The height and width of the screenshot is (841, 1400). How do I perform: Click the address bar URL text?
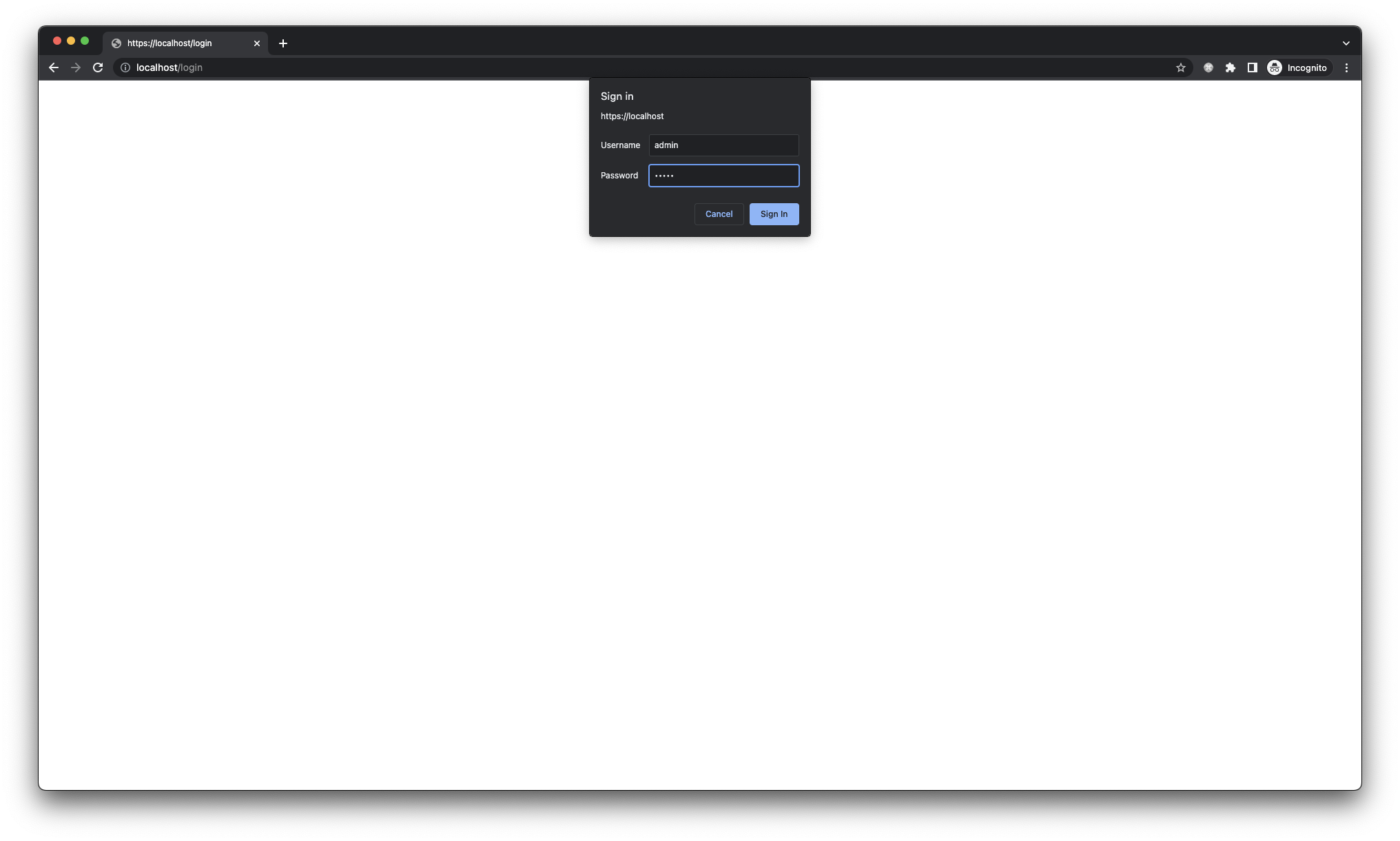click(169, 68)
